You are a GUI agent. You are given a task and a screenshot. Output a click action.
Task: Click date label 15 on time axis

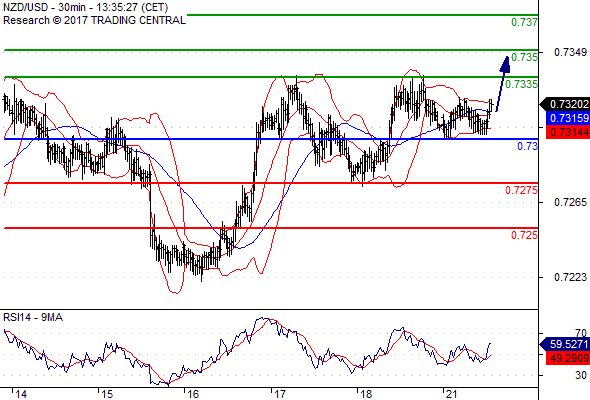pos(107,394)
